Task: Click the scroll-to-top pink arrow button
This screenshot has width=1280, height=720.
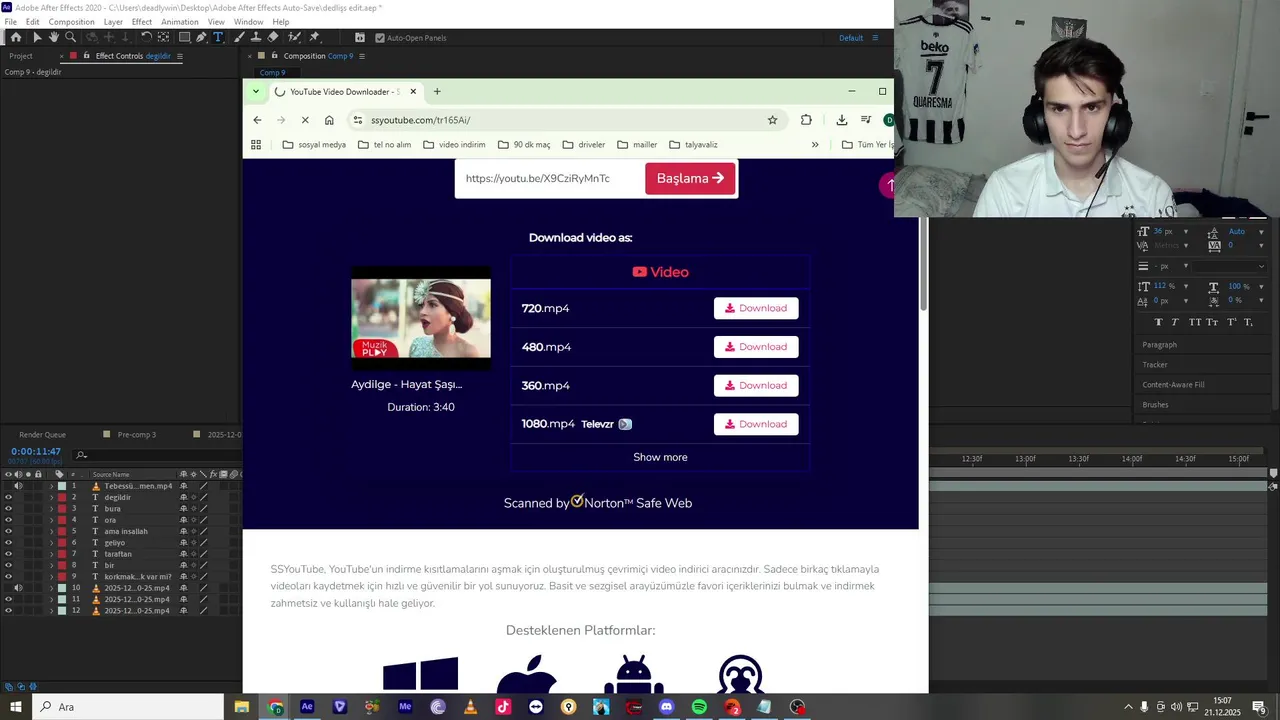Action: (x=888, y=185)
